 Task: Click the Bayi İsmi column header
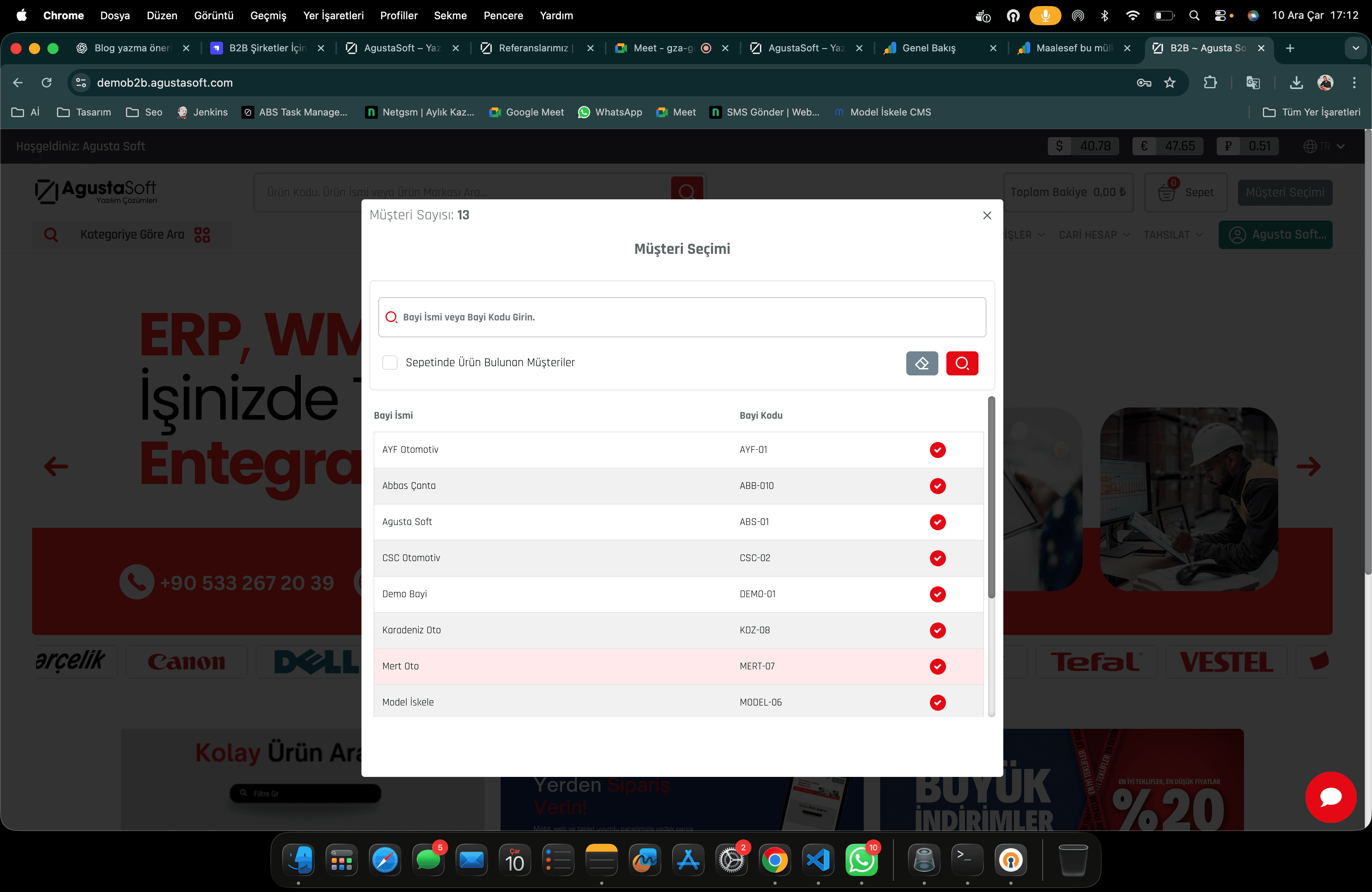click(393, 416)
